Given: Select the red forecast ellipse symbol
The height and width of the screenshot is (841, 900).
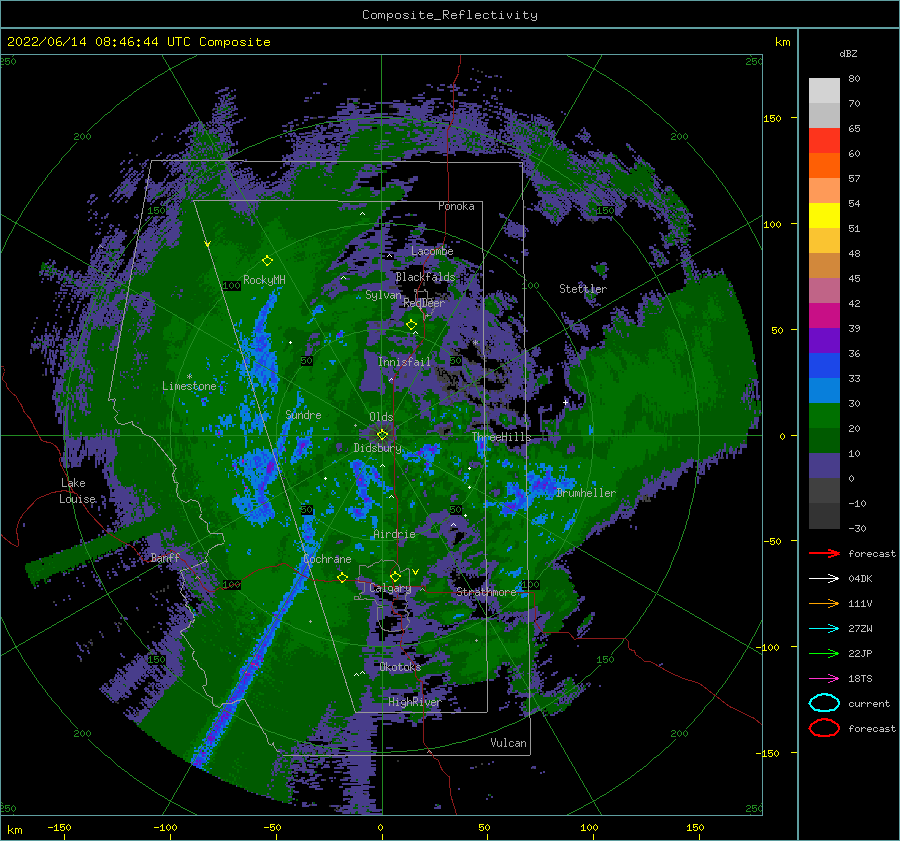Looking at the screenshot, I should 824,728.
